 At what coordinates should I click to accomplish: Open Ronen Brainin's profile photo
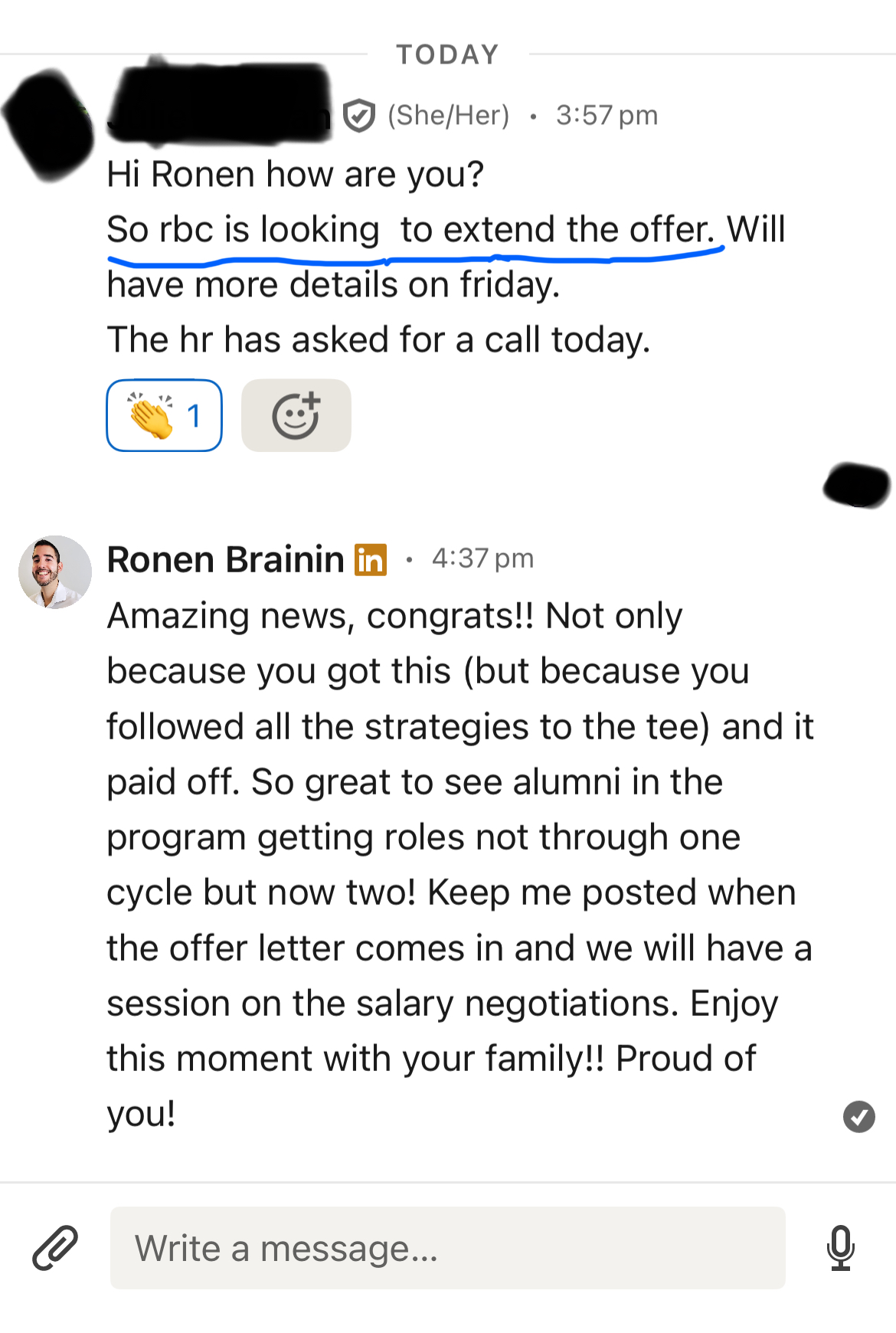click(x=55, y=572)
